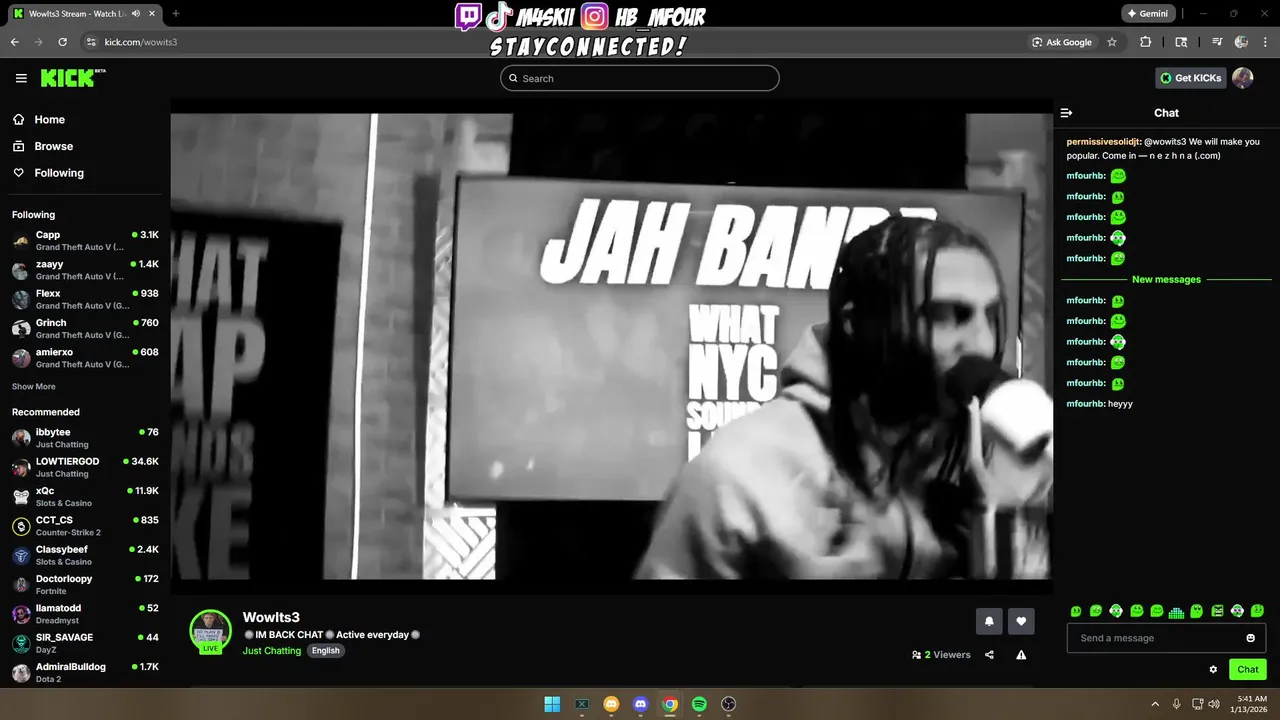
Task: Open recommended channel AdmiralBulldog
Action: 85,672
